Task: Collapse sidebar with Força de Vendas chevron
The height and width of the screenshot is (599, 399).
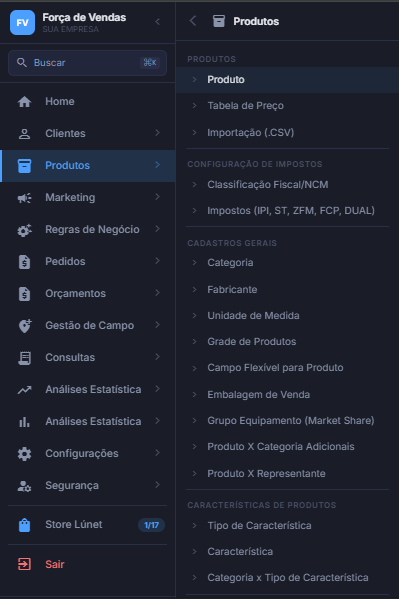Action: (x=157, y=22)
